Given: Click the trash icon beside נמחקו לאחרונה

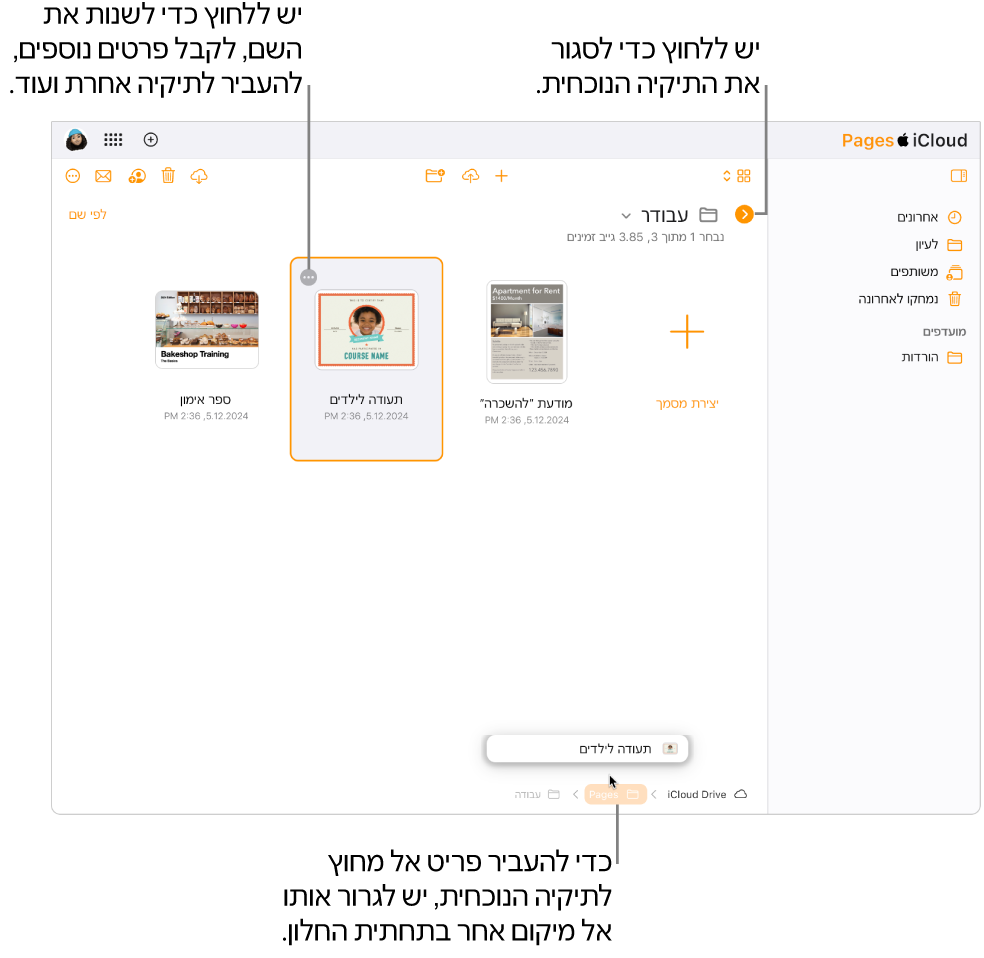Looking at the screenshot, I should click(955, 299).
